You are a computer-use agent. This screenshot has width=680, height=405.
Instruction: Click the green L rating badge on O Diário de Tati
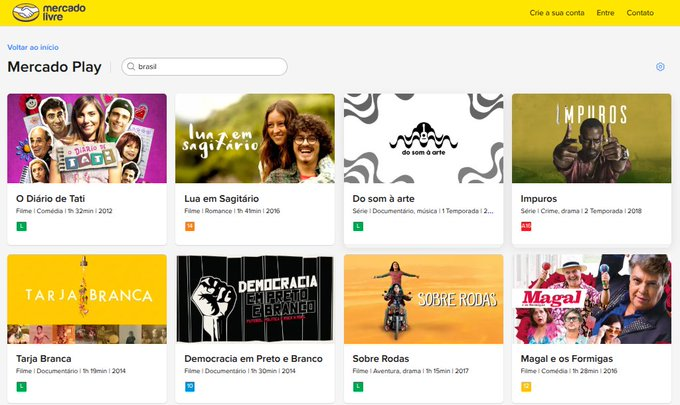pyautogui.click(x=21, y=226)
